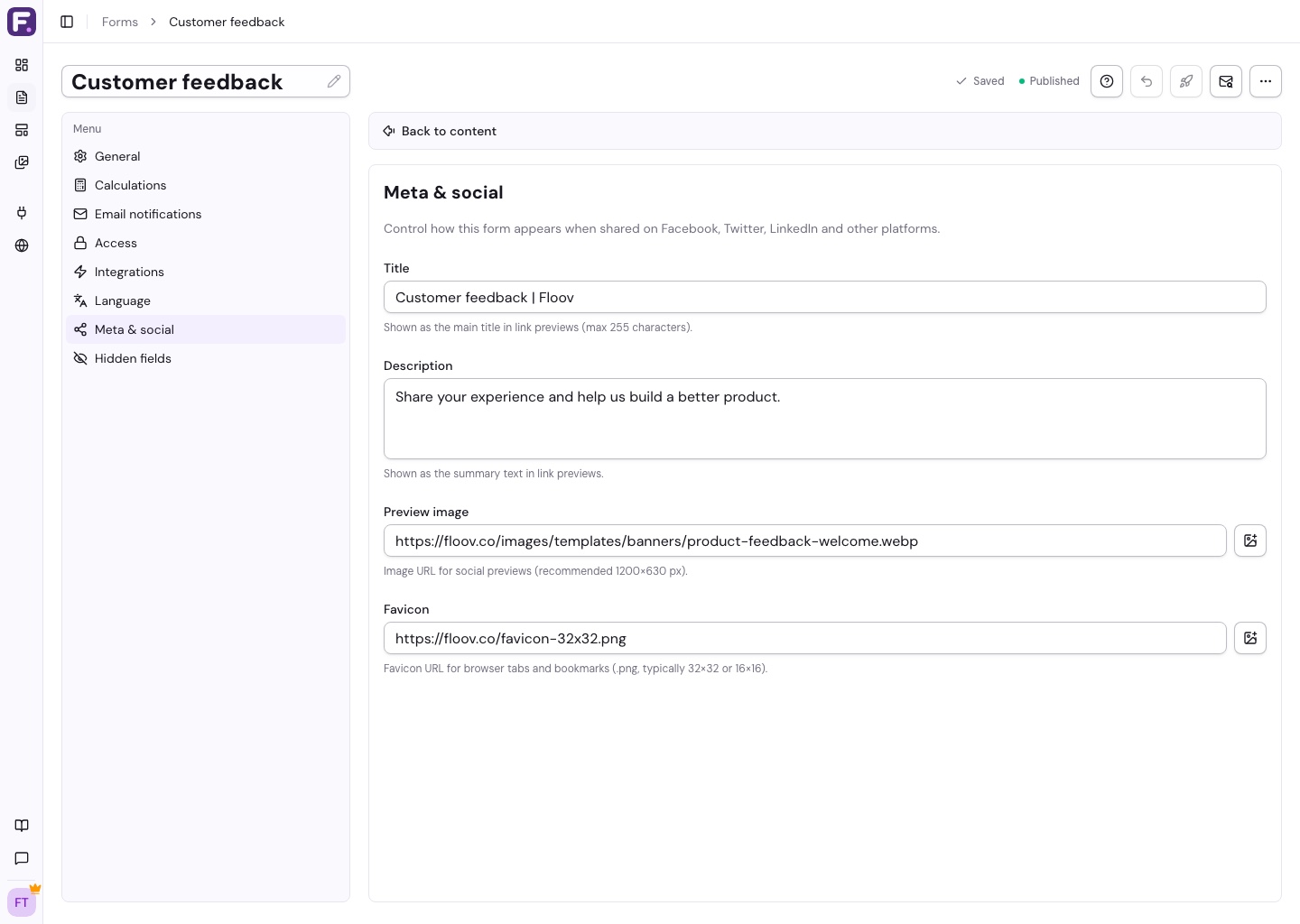The image size is (1300, 924).
Task: Click the Saved status indicator
Action: click(x=980, y=81)
